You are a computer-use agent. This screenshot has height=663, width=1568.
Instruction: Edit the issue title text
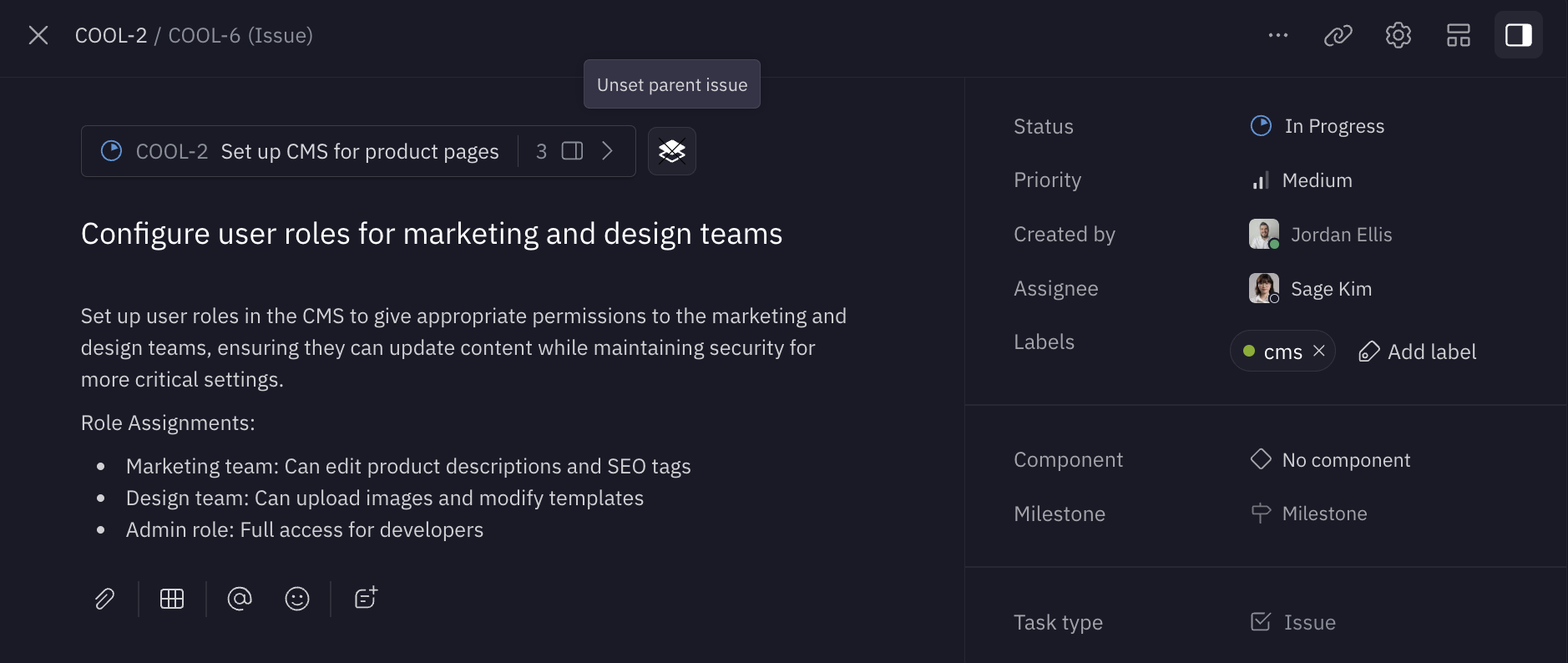[431, 234]
